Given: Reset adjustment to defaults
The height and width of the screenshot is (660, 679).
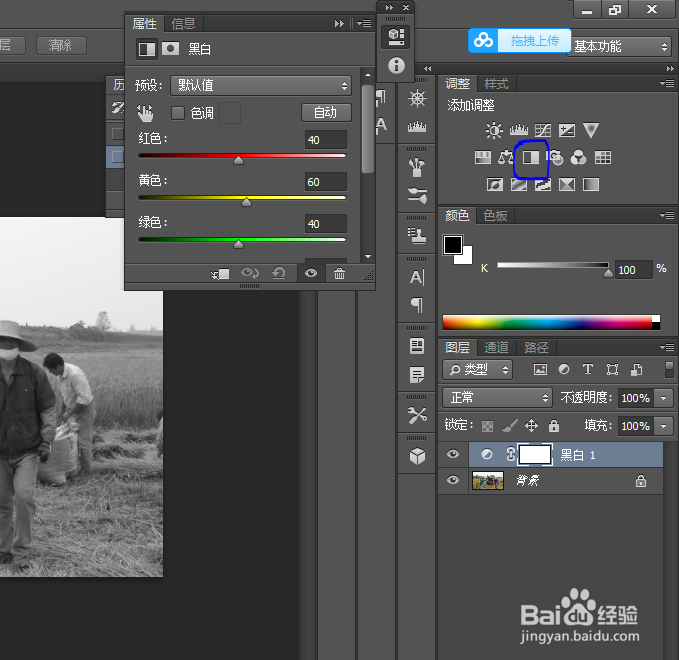Looking at the screenshot, I should tap(279, 273).
